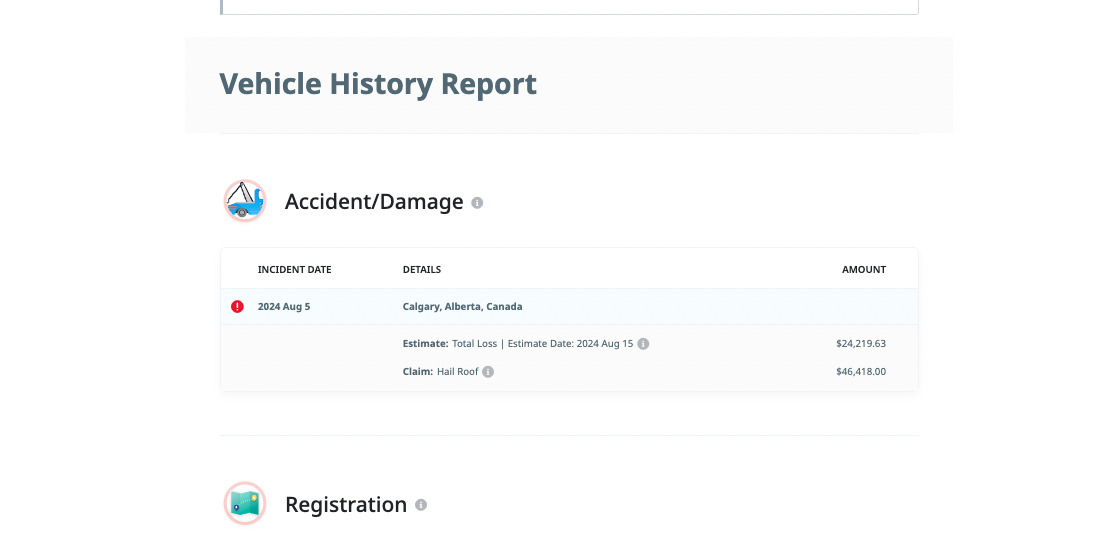Click the $46,418.00 claim amount
Screen dimensions: 1100x536
pos(860,372)
